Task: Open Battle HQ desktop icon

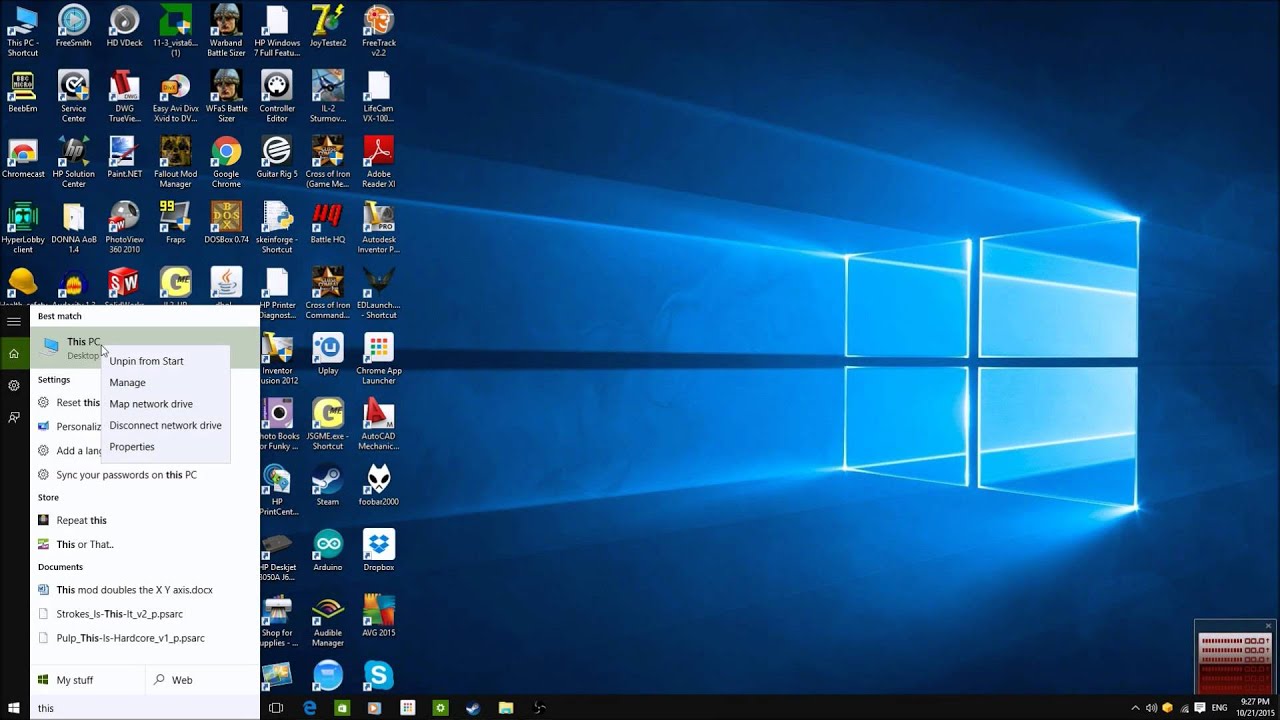Action: pos(328,223)
